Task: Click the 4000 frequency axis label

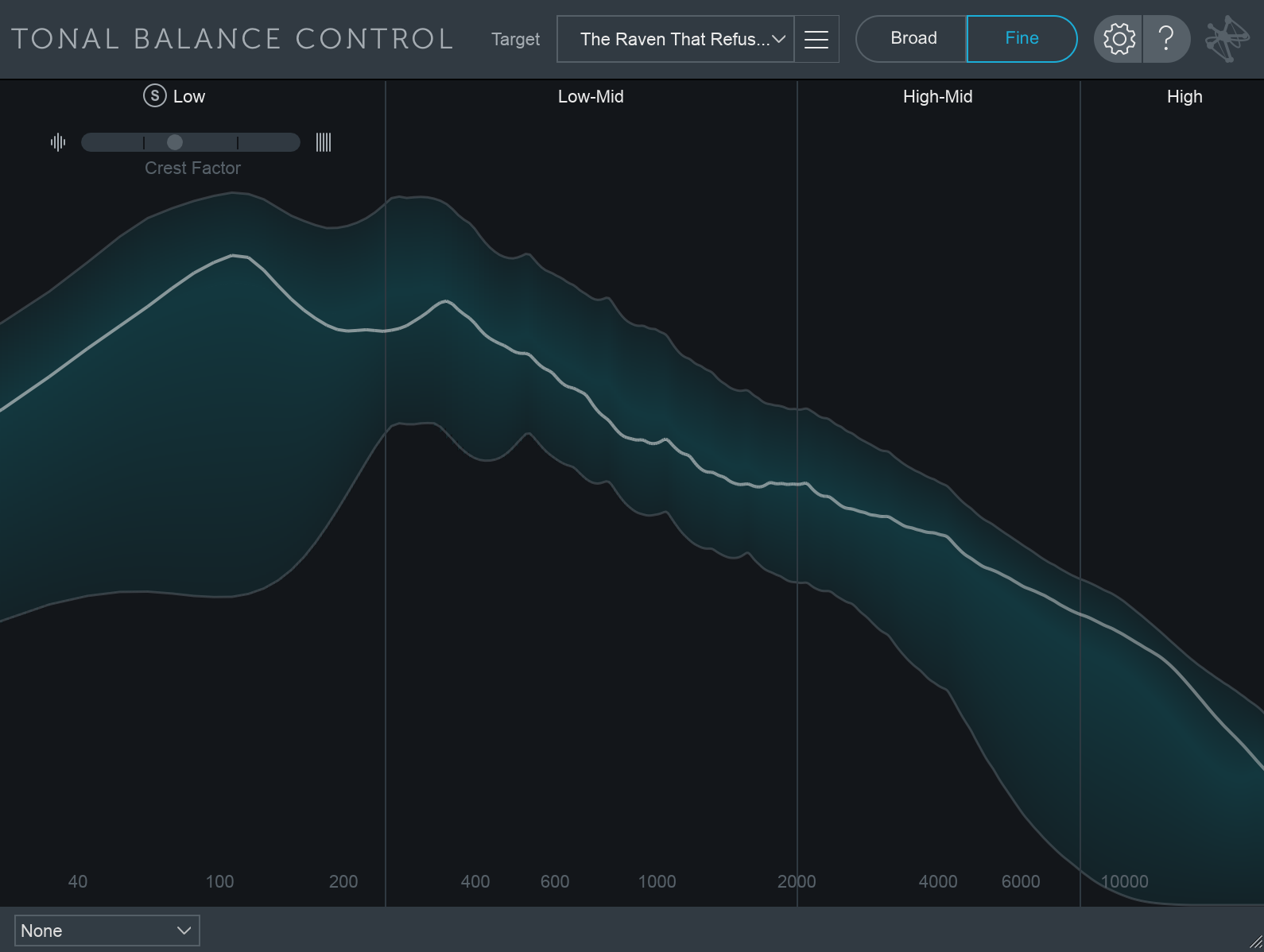Action: tap(938, 881)
